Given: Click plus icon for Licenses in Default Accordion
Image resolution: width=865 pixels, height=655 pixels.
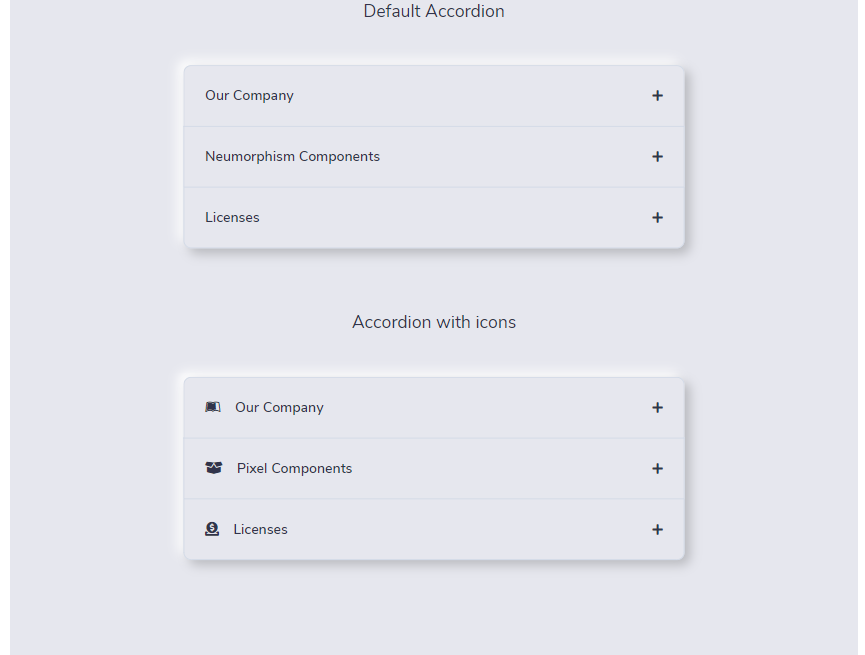Looking at the screenshot, I should (x=657, y=218).
